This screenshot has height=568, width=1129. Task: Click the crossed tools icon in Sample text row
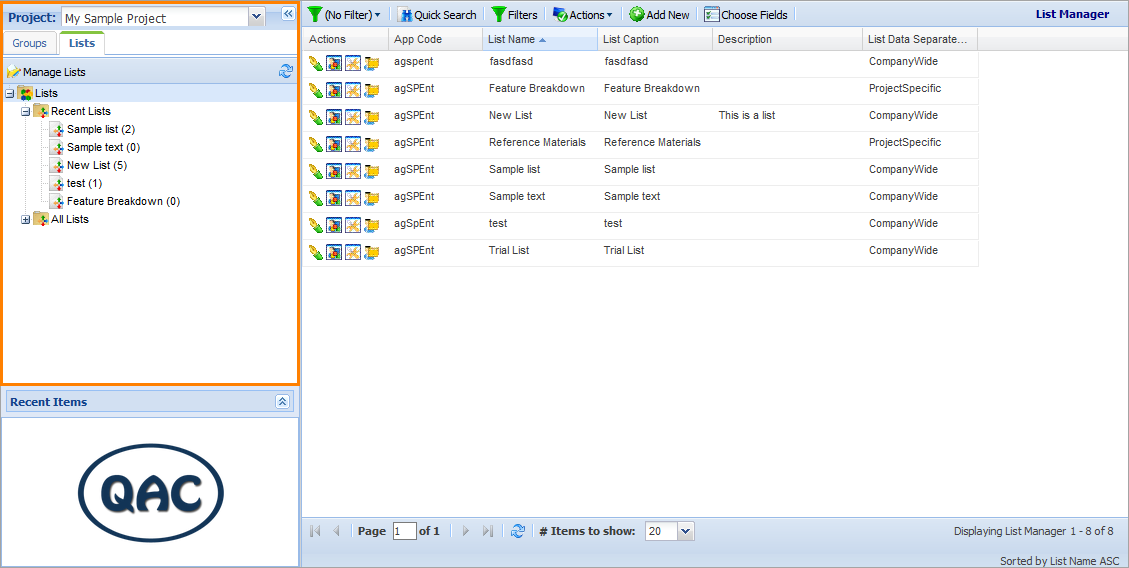pyautogui.click(x=353, y=198)
